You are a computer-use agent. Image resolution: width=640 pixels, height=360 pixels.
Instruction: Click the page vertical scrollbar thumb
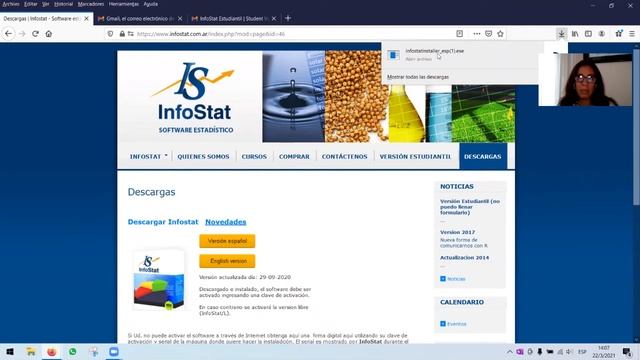point(636,127)
